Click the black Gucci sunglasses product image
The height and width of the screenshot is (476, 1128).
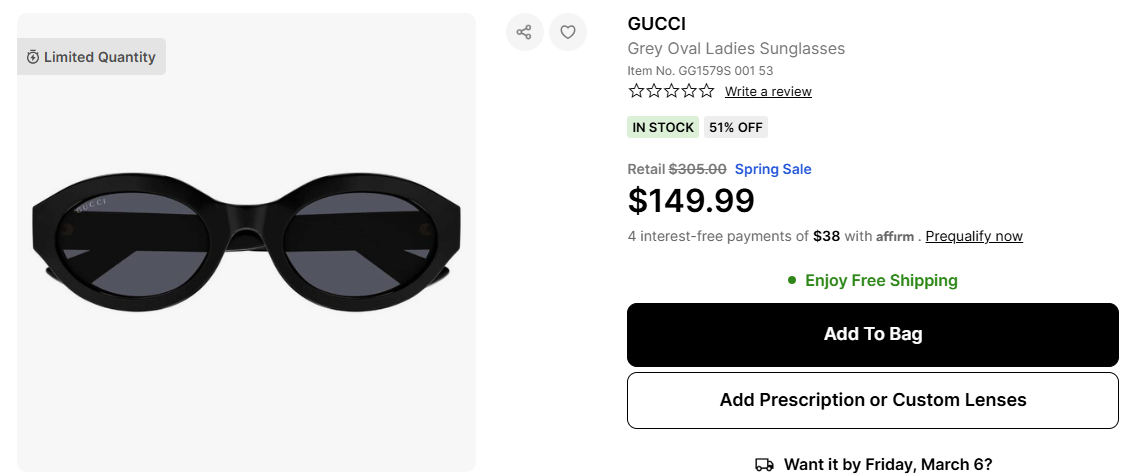[246, 242]
